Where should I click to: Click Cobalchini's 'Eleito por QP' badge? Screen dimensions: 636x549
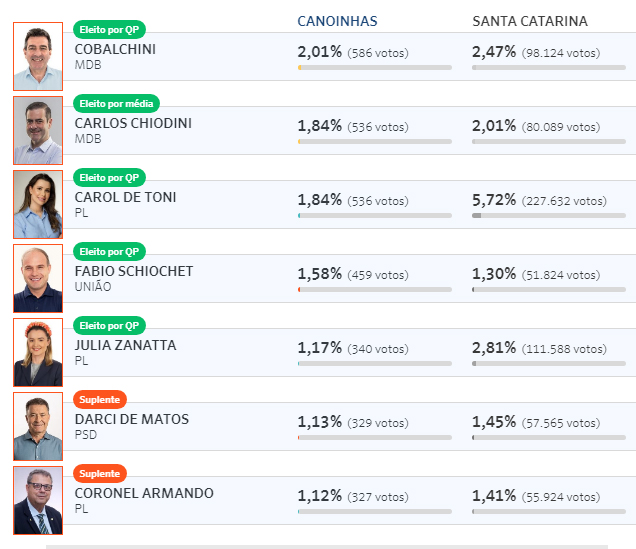[x=109, y=30]
